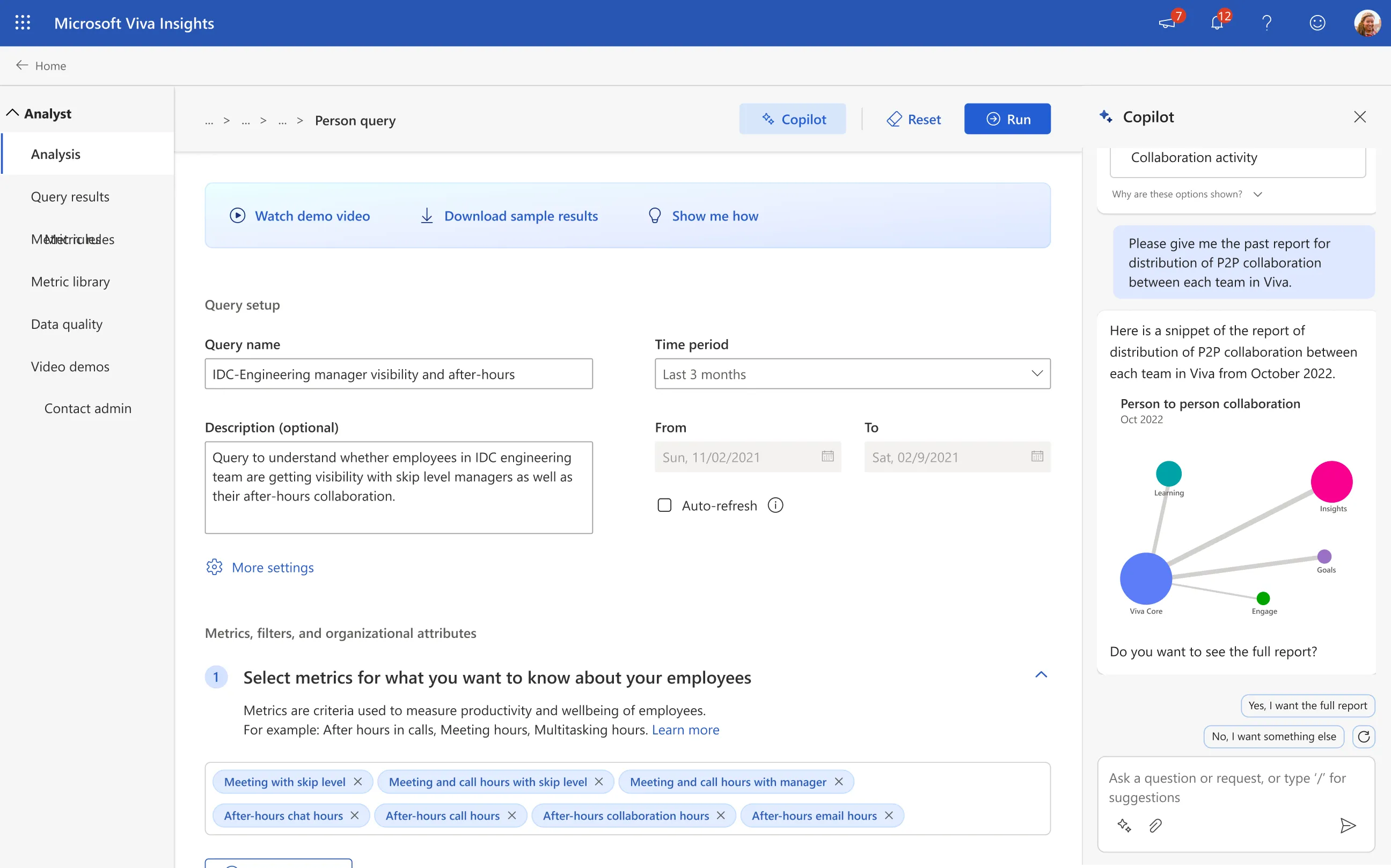
Task: Remove the After-hours email hours metric tag
Action: point(889,816)
